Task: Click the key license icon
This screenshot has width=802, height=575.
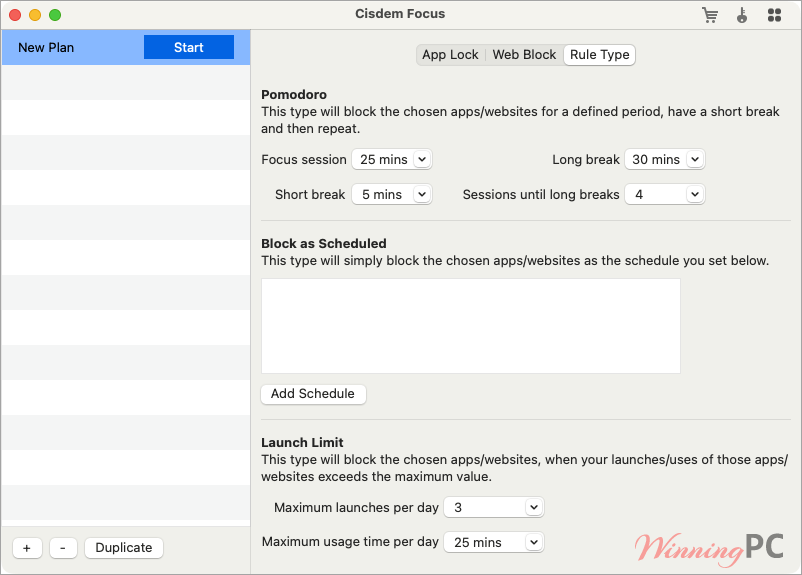Action: [742, 15]
